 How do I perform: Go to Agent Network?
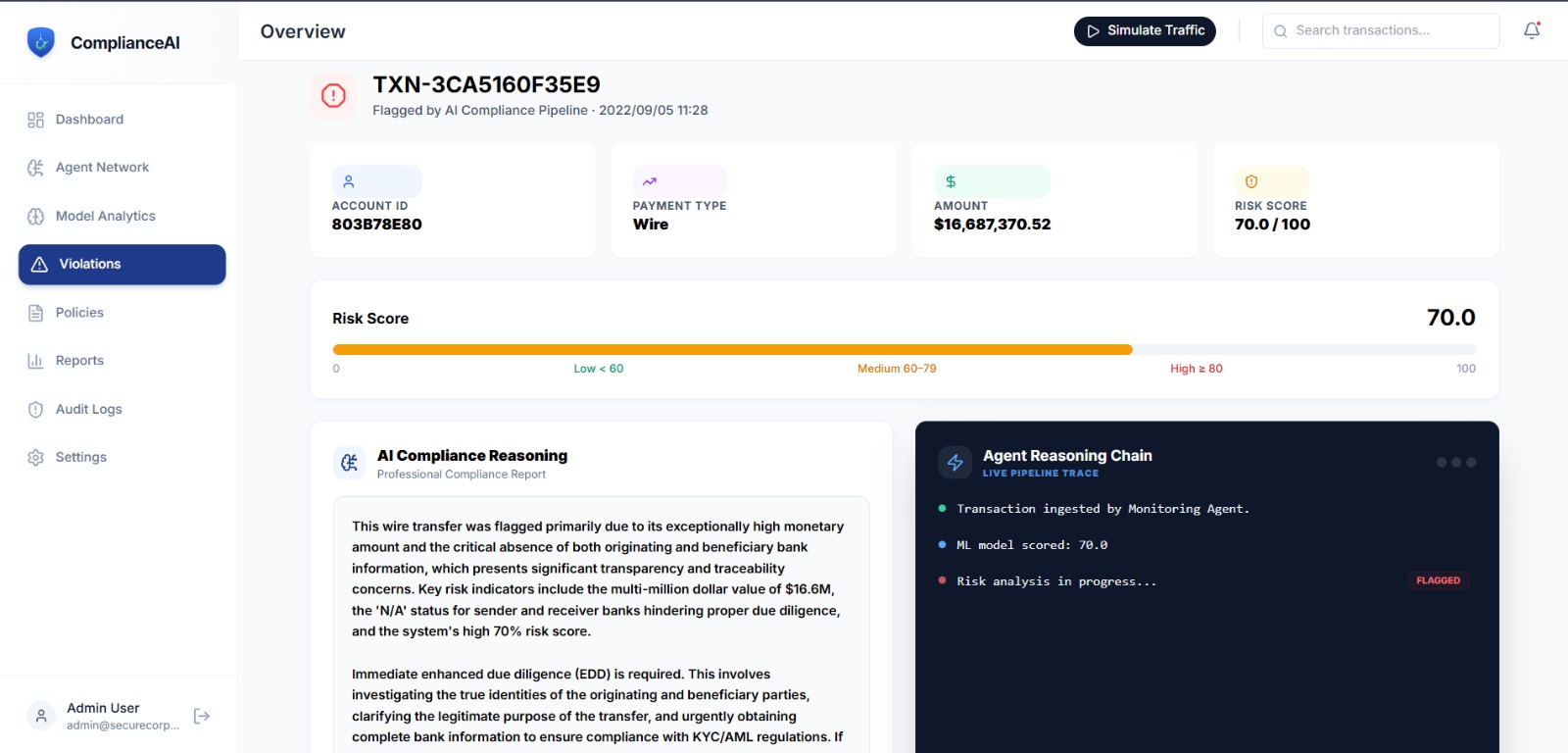pos(122,168)
